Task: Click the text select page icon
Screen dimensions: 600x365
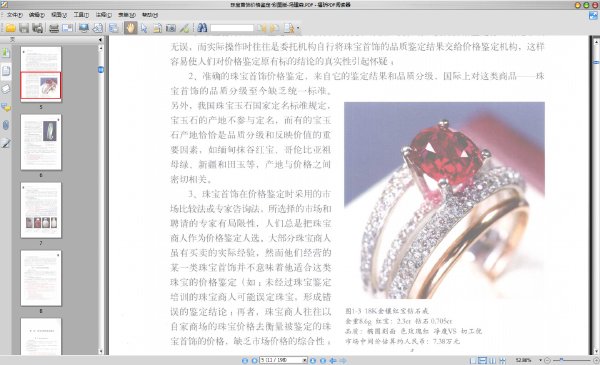Action: click(157, 28)
